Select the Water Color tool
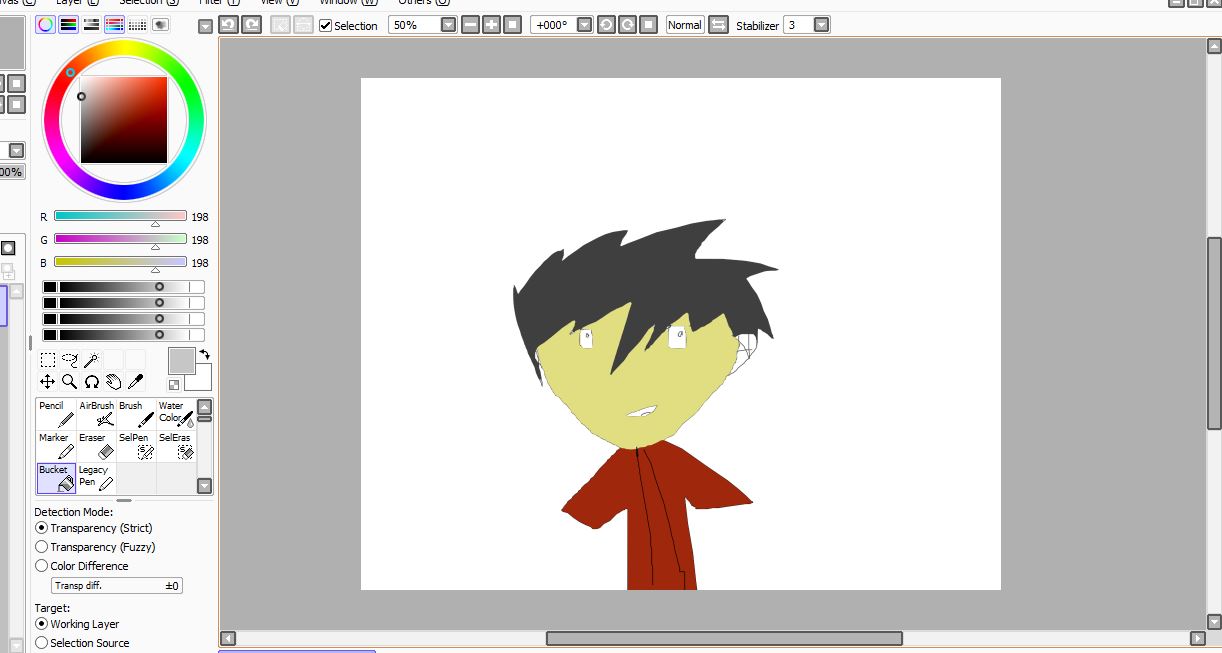 [x=176, y=414]
